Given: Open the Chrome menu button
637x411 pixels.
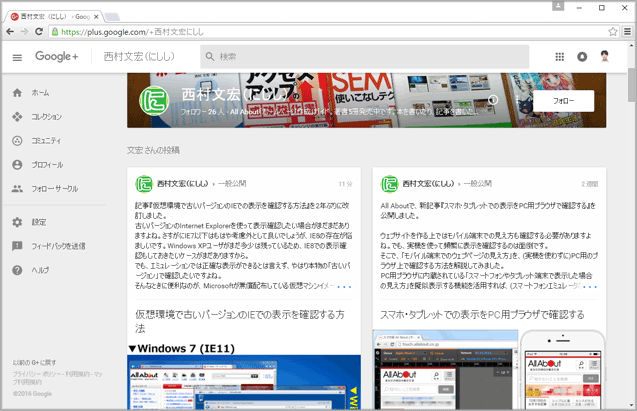Looking at the screenshot, I should tap(627, 32).
